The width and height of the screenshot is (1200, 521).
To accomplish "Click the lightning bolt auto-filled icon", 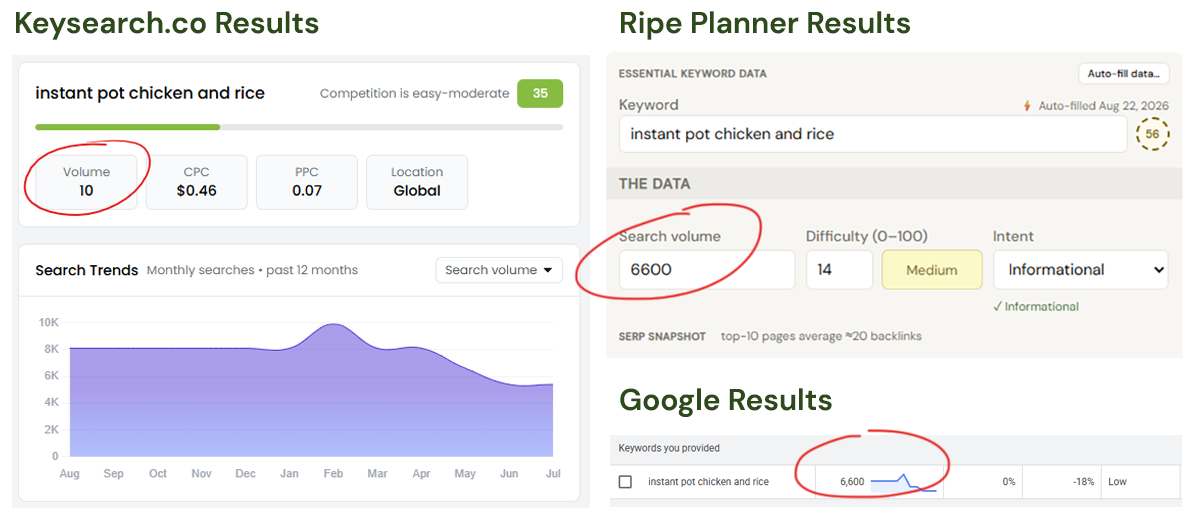I will 1026,105.
